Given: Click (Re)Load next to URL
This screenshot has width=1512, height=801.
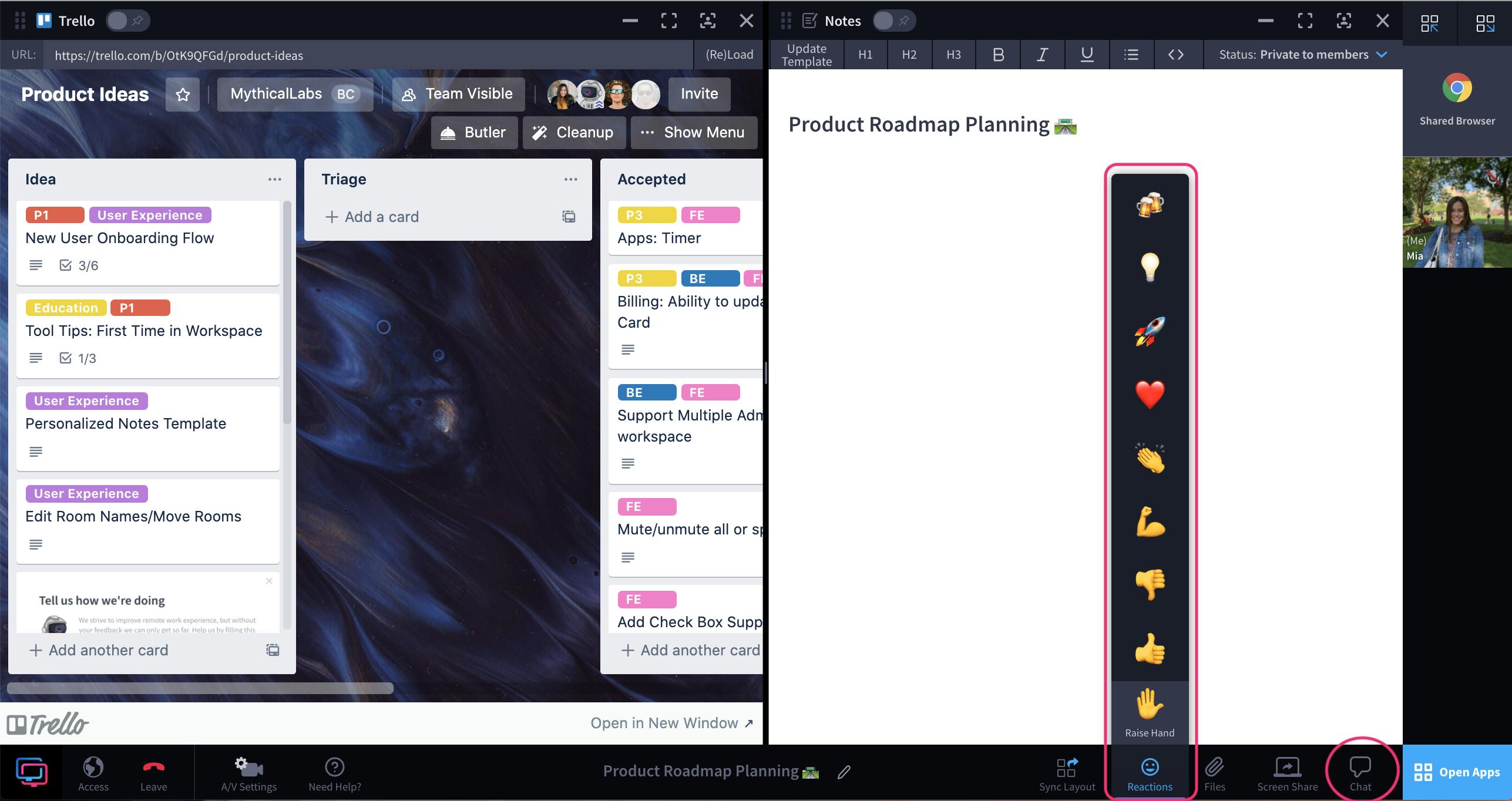Looking at the screenshot, I should [x=729, y=55].
